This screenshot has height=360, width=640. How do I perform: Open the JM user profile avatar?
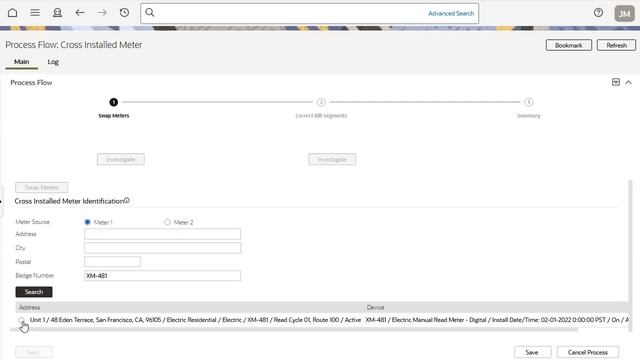[x=624, y=13]
